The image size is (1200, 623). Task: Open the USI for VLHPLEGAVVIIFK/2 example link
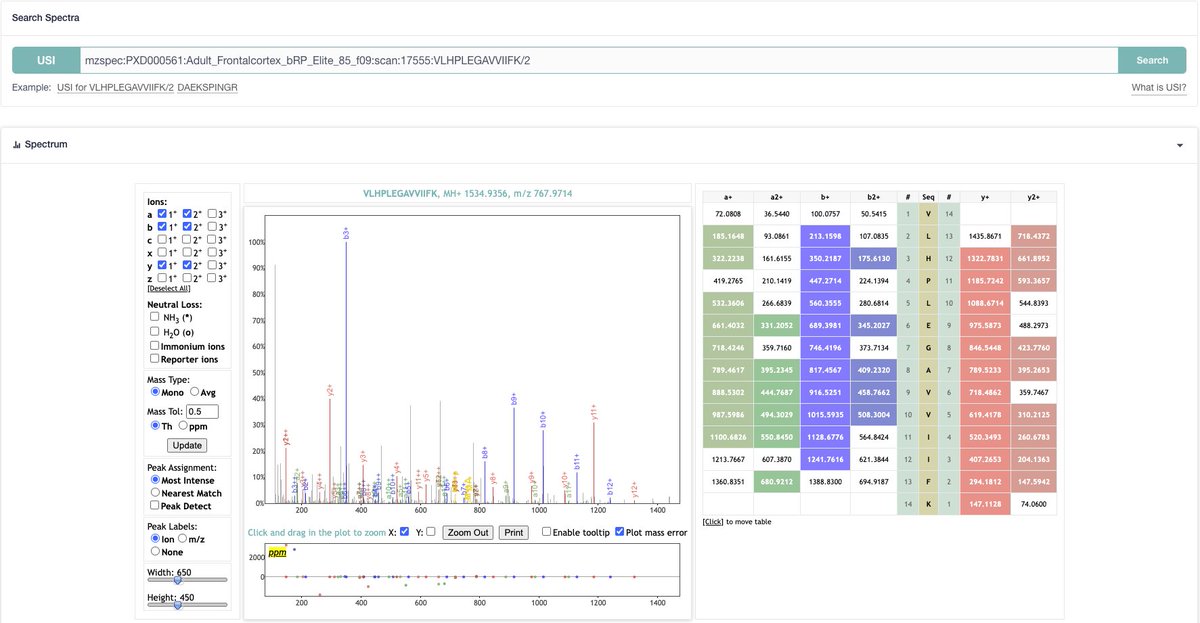click(x=115, y=88)
